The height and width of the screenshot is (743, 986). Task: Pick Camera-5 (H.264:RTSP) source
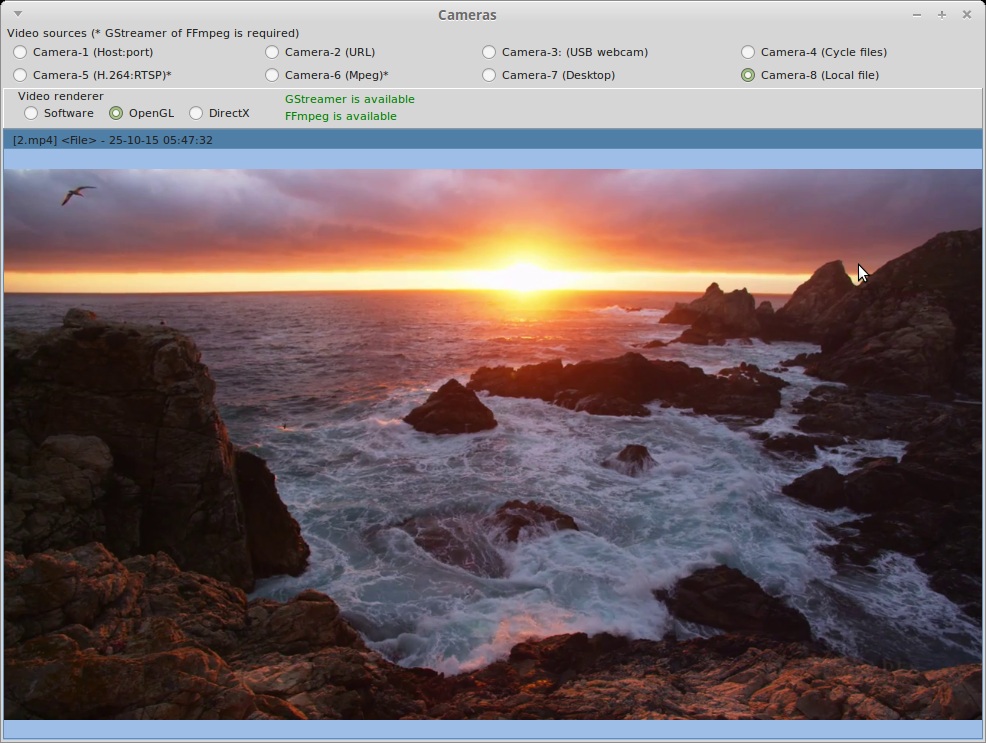pyautogui.click(x=20, y=75)
